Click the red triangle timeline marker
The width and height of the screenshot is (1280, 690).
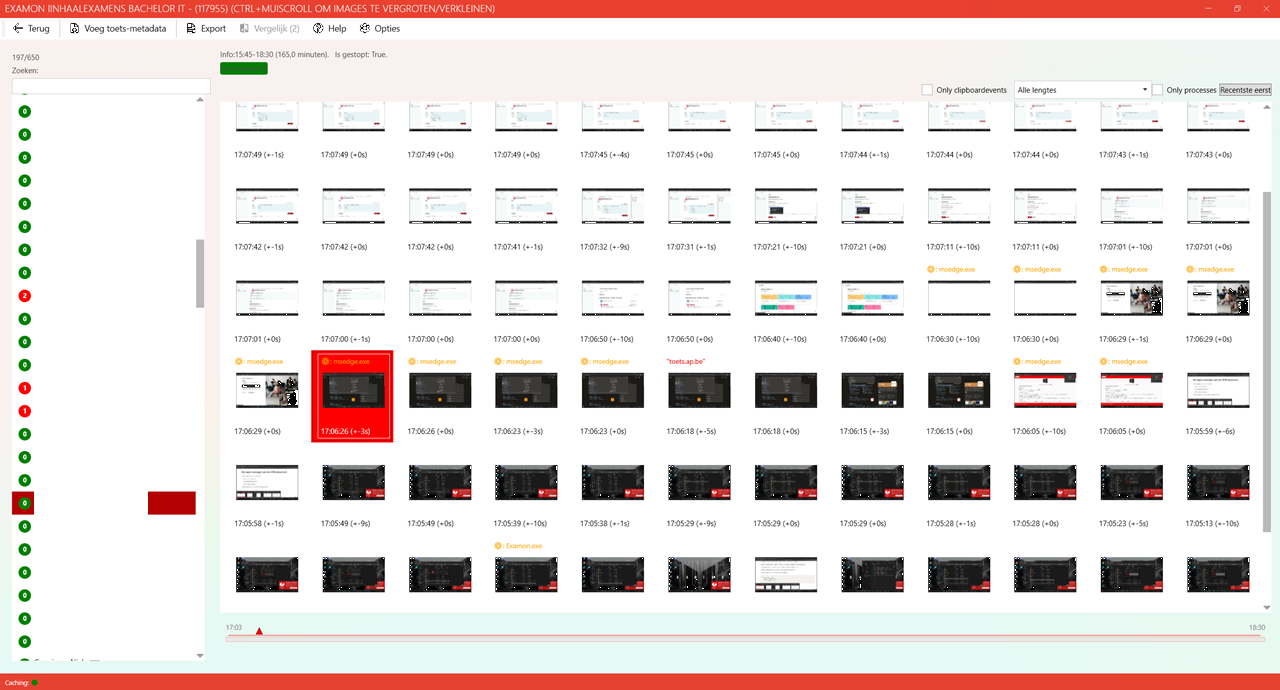[x=259, y=631]
